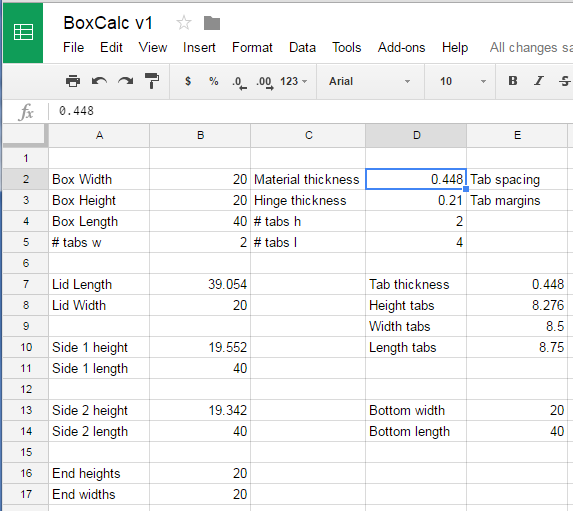Click the '# tabs l' cell
The width and height of the screenshot is (573, 511).
[x=308, y=242]
